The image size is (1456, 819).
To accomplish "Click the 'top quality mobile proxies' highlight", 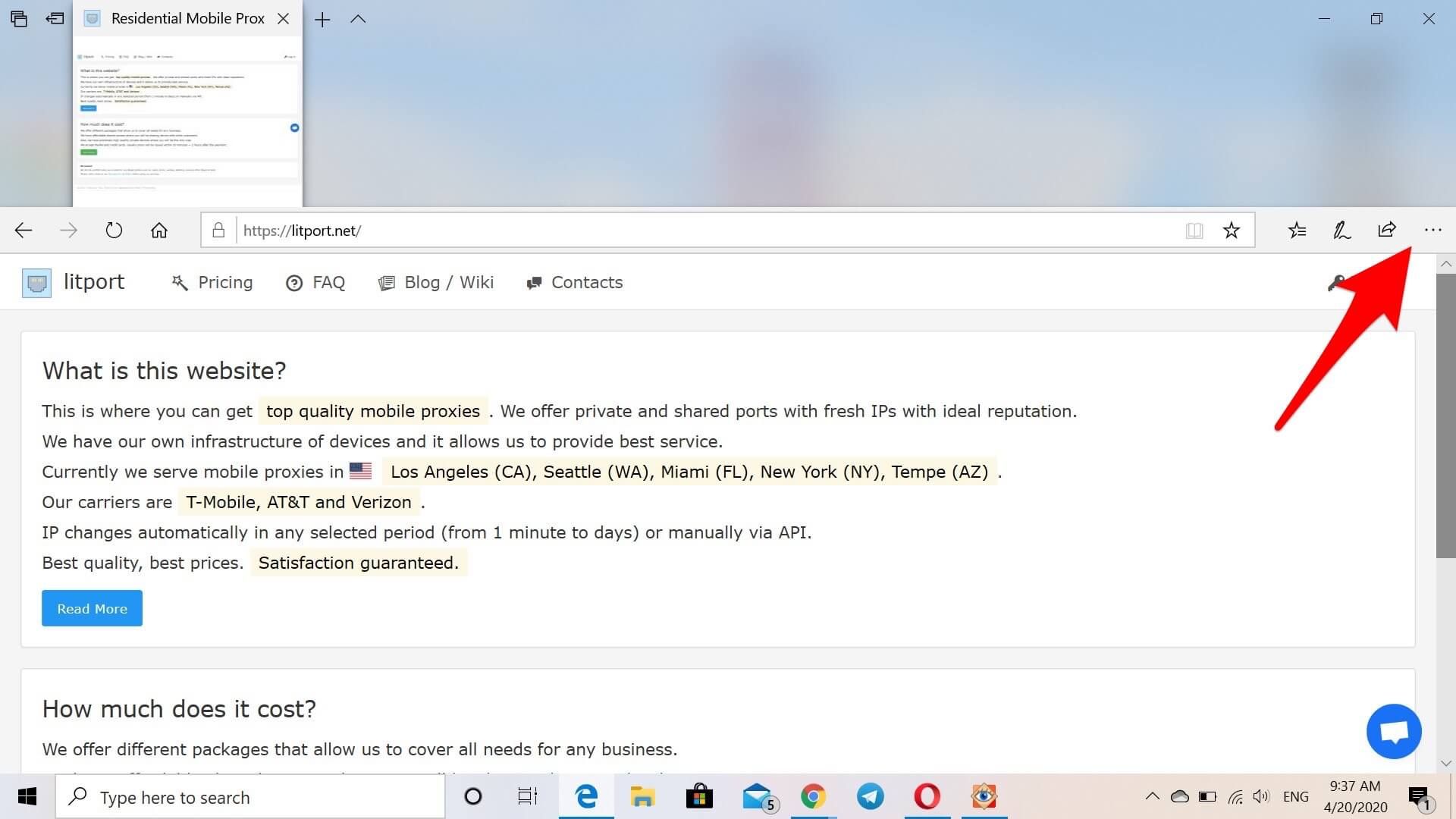I will click(x=373, y=411).
